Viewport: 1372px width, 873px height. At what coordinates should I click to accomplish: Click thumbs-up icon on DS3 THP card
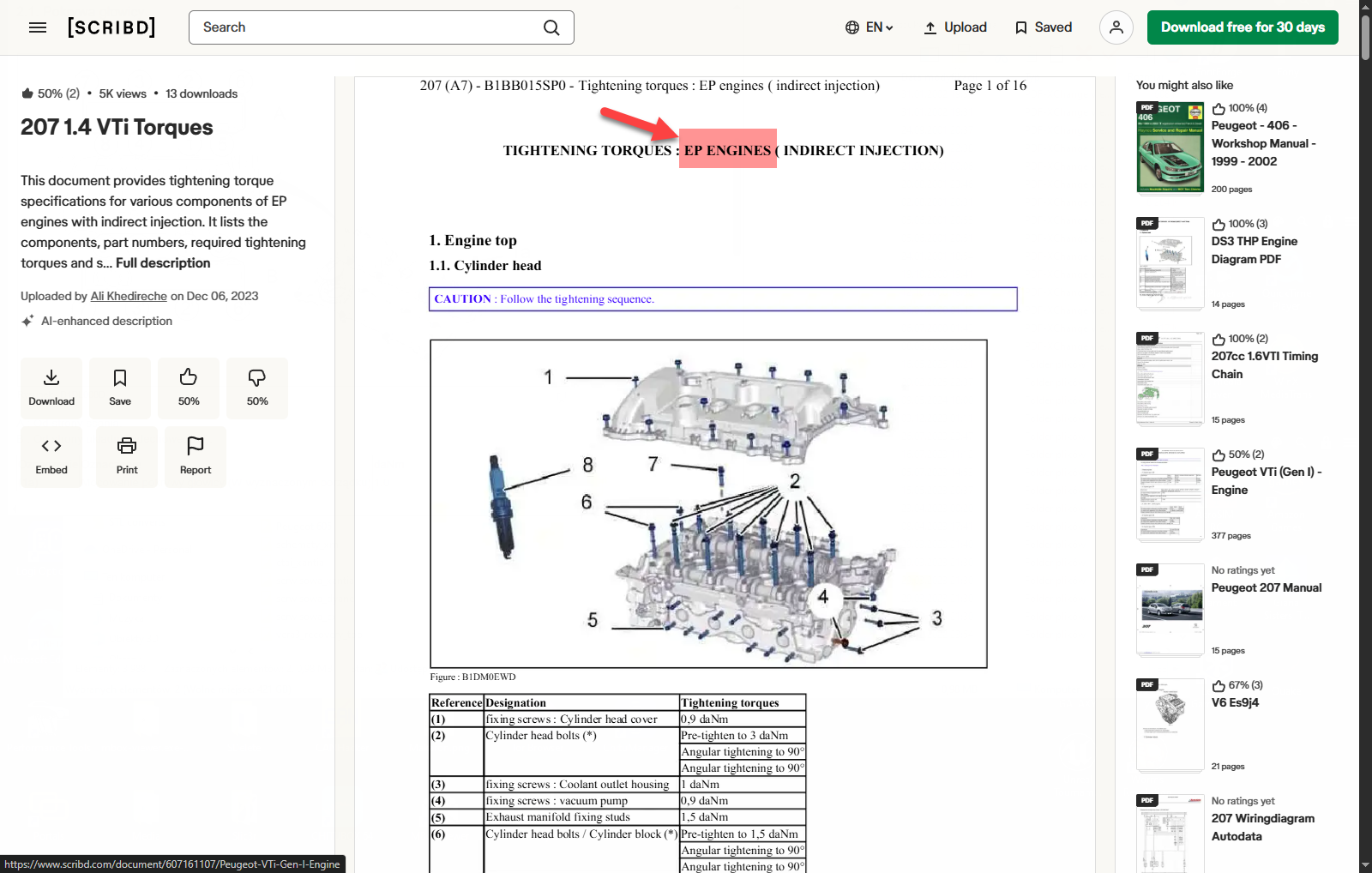1219,225
